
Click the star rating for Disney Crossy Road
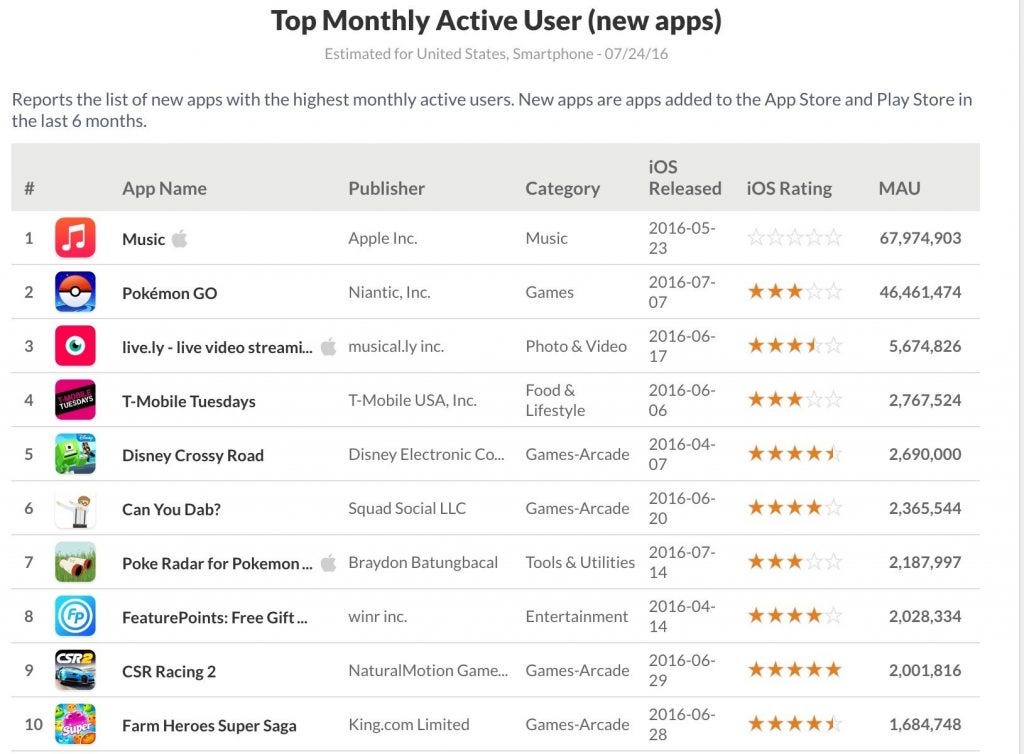click(x=794, y=453)
